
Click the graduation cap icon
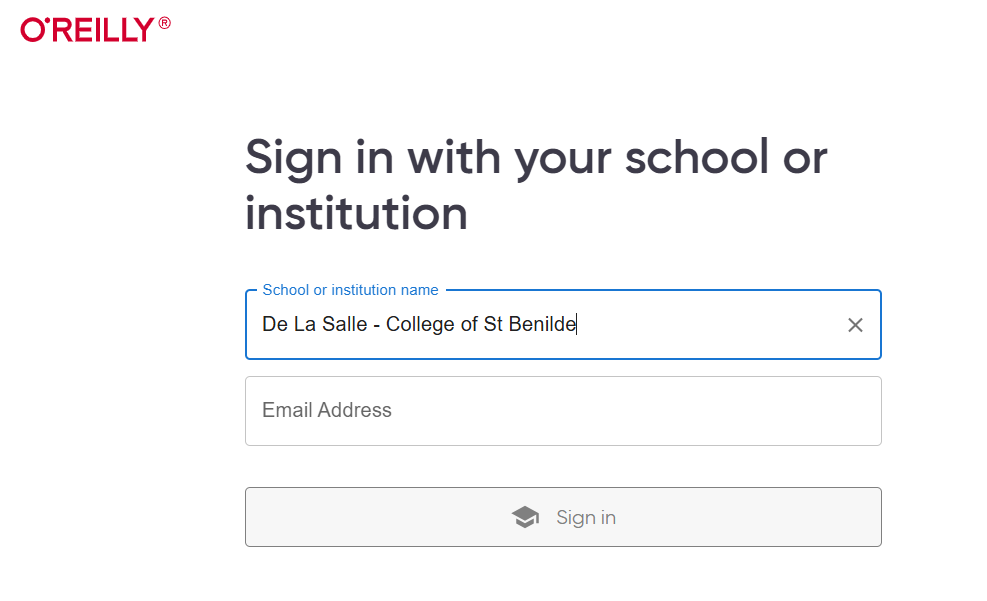pyautogui.click(x=525, y=517)
